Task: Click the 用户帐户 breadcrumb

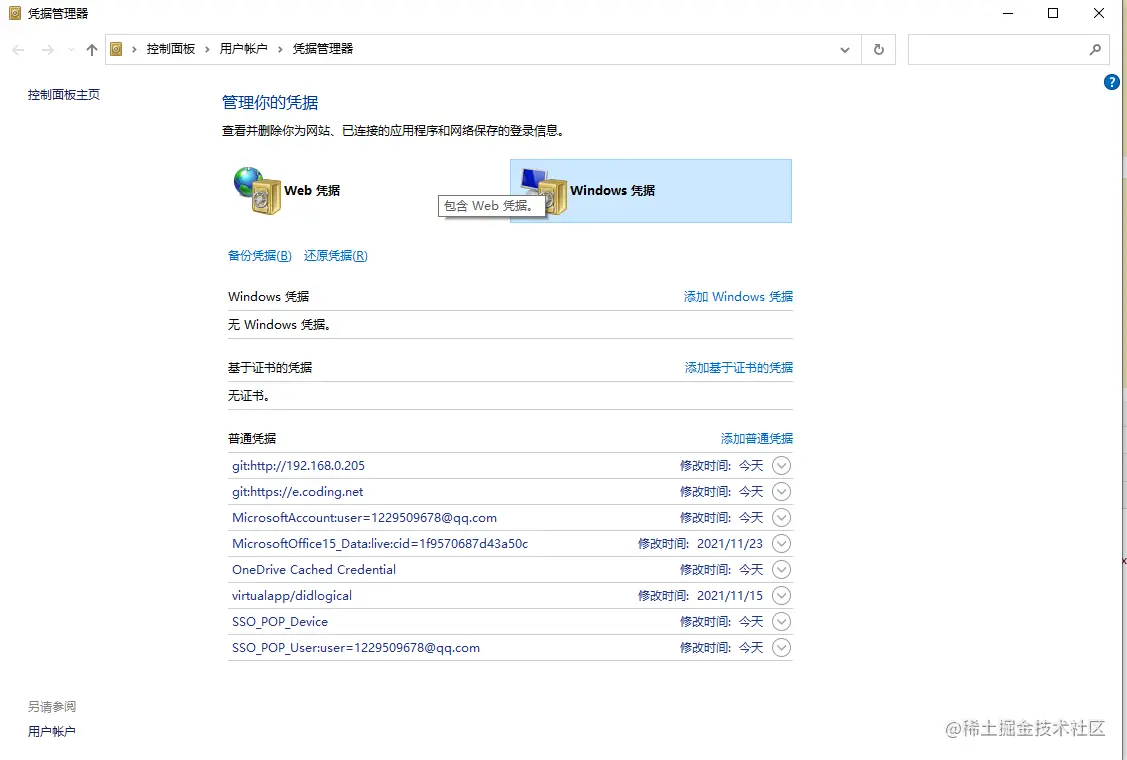Action: pyautogui.click(x=244, y=49)
